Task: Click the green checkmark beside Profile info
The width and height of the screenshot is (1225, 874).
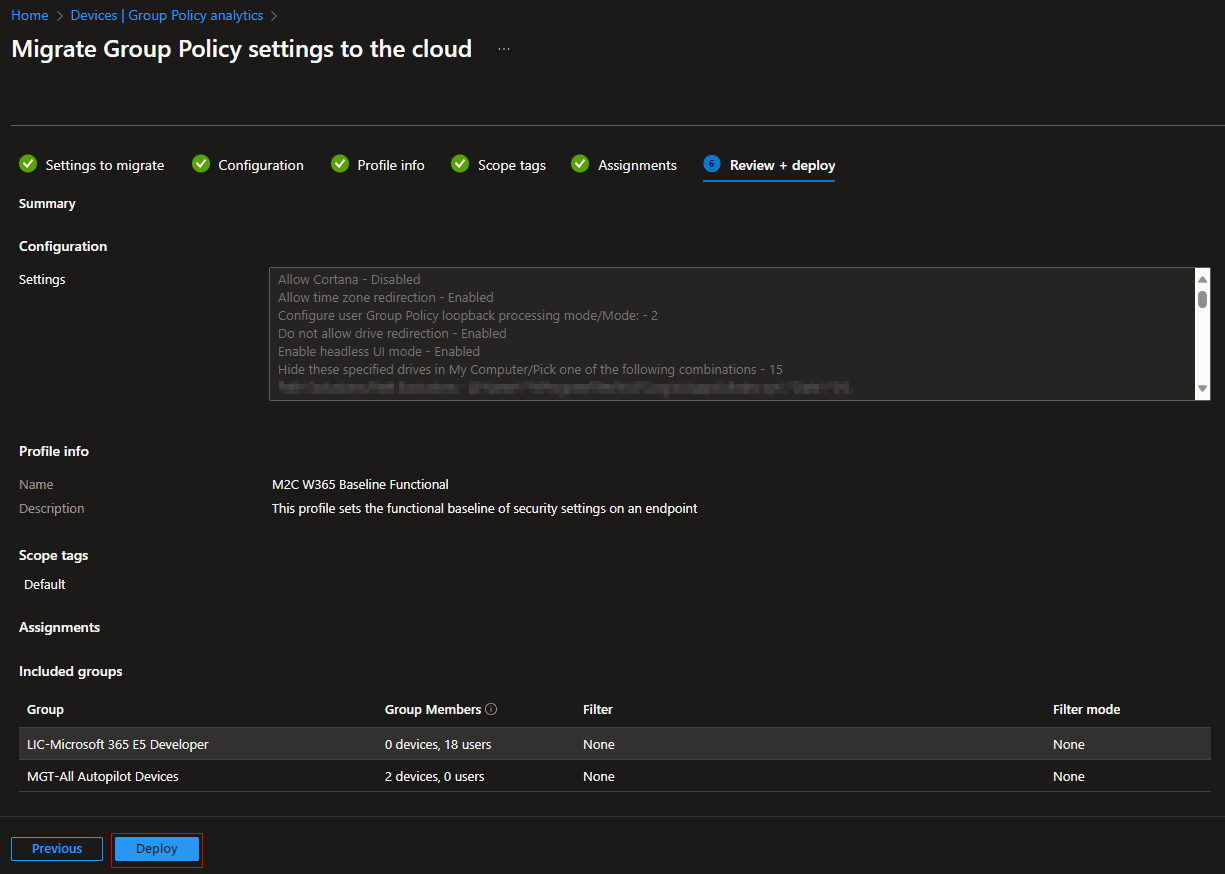Action: coord(340,164)
